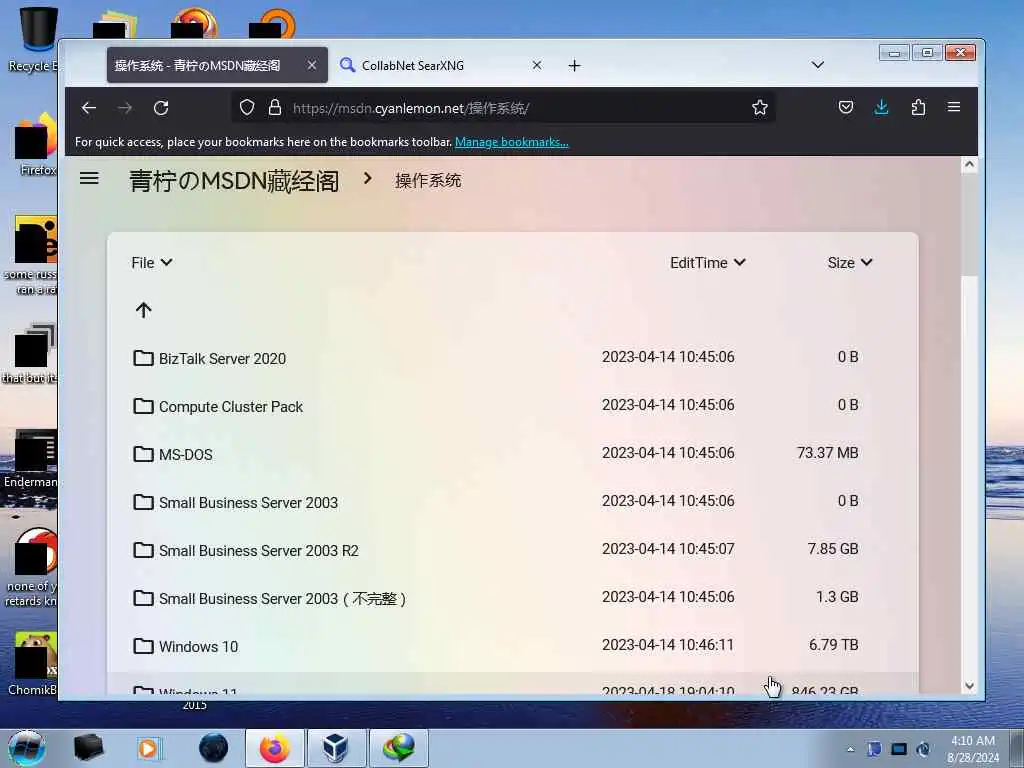The height and width of the screenshot is (768, 1024).
Task: Click 青柠のMSDN藏经阁 site title
Action: pos(234,181)
